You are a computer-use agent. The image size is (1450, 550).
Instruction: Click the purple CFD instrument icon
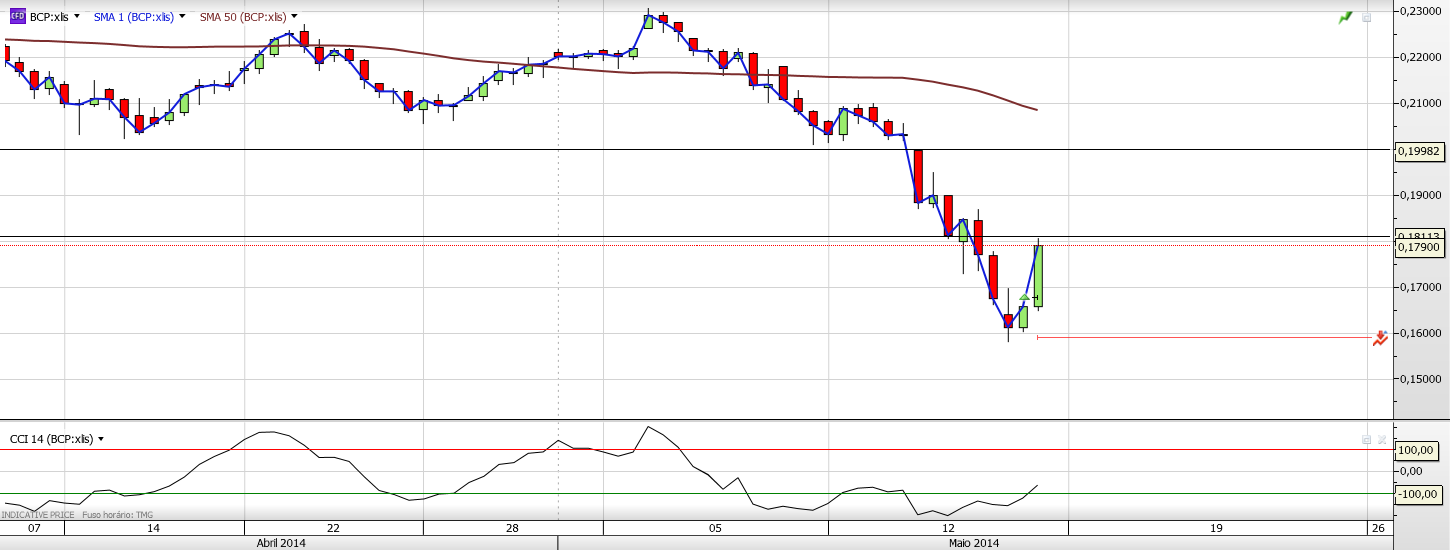pyautogui.click(x=17, y=17)
